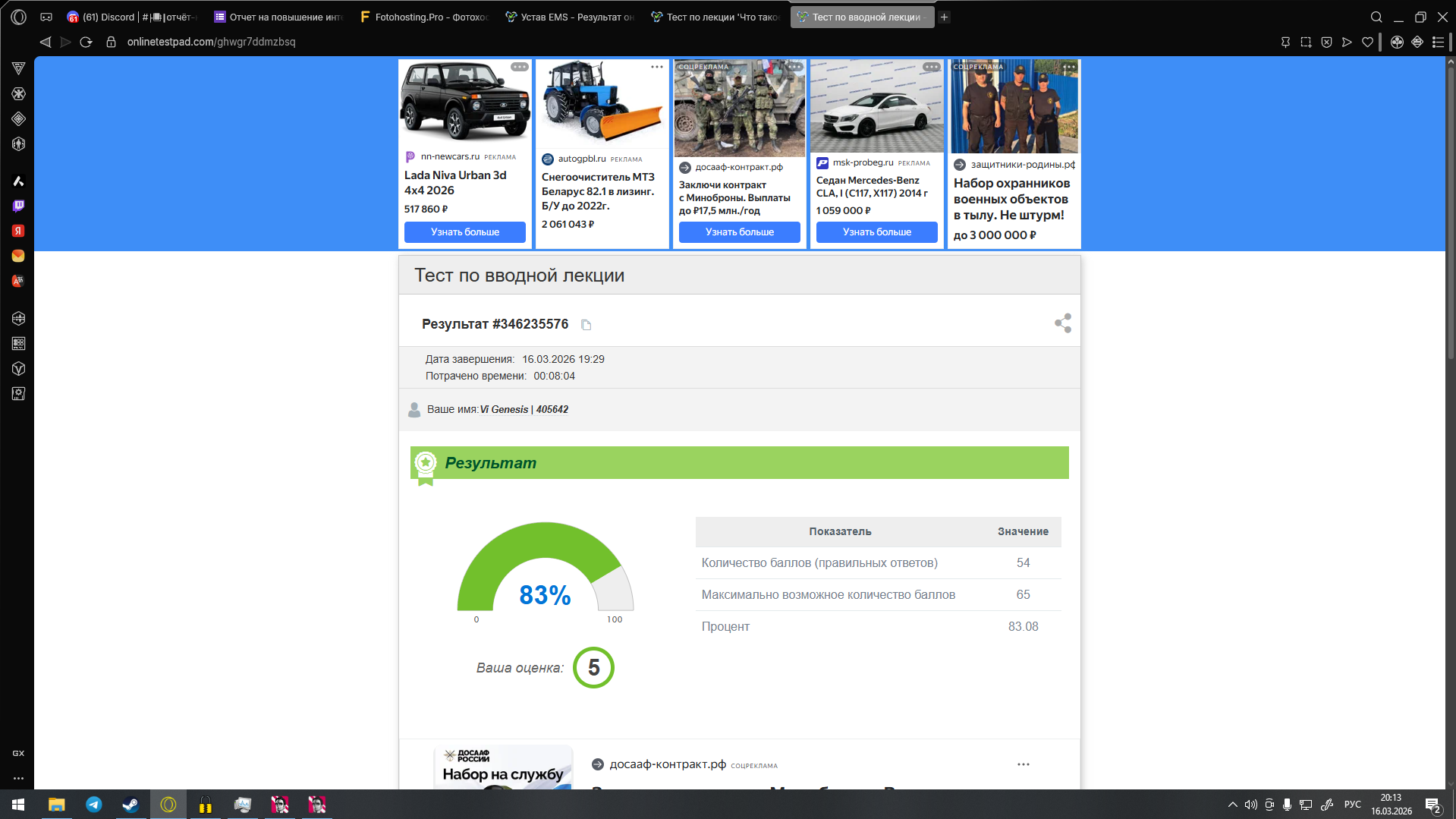Open Telegram from the taskbar
Viewport: 1456px width, 819px height.
pos(94,805)
